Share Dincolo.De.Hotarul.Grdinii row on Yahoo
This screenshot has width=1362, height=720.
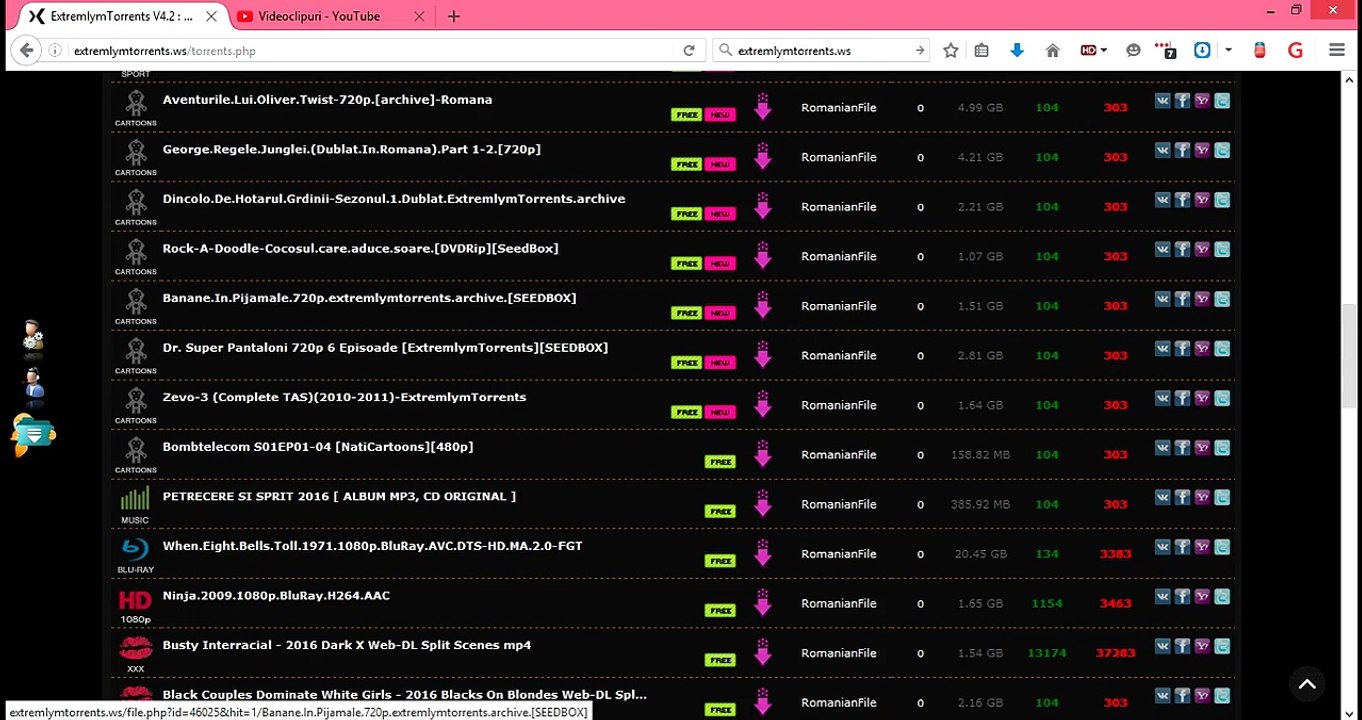(1202, 199)
